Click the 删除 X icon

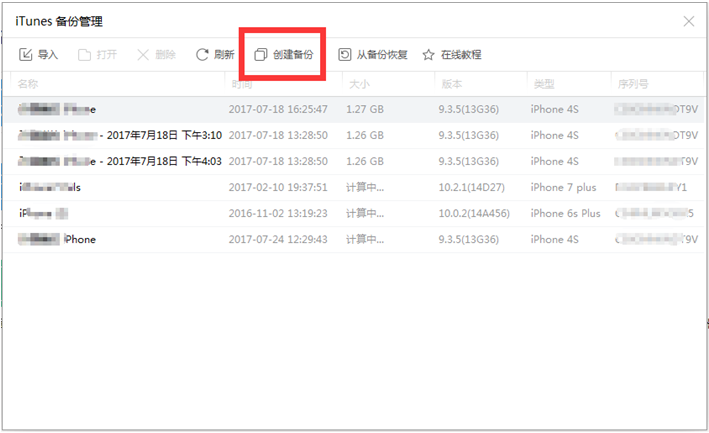[x=143, y=55]
